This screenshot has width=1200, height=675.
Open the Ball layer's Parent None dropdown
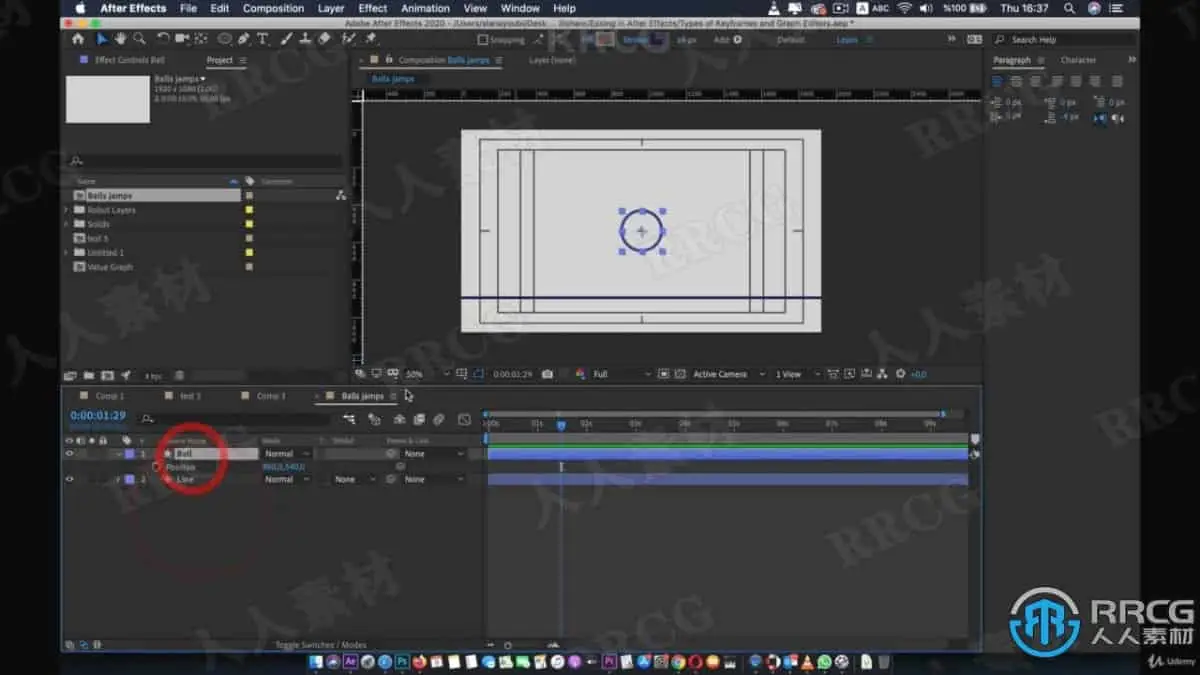433,454
